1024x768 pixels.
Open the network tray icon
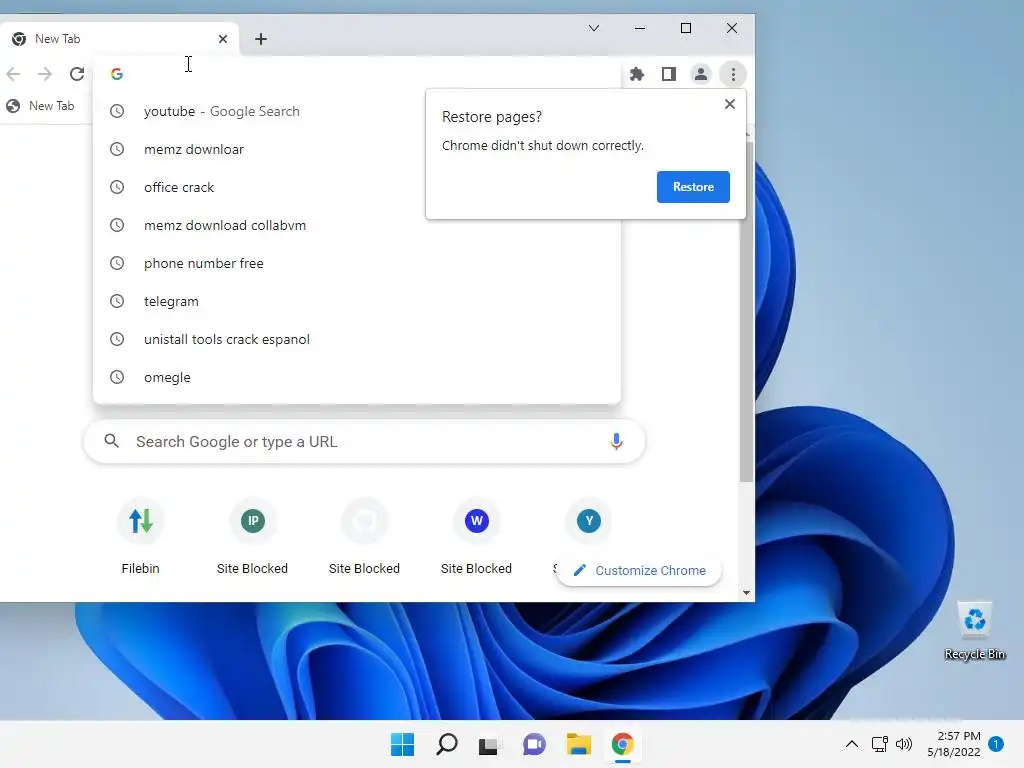pyautogui.click(x=880, y=744)
